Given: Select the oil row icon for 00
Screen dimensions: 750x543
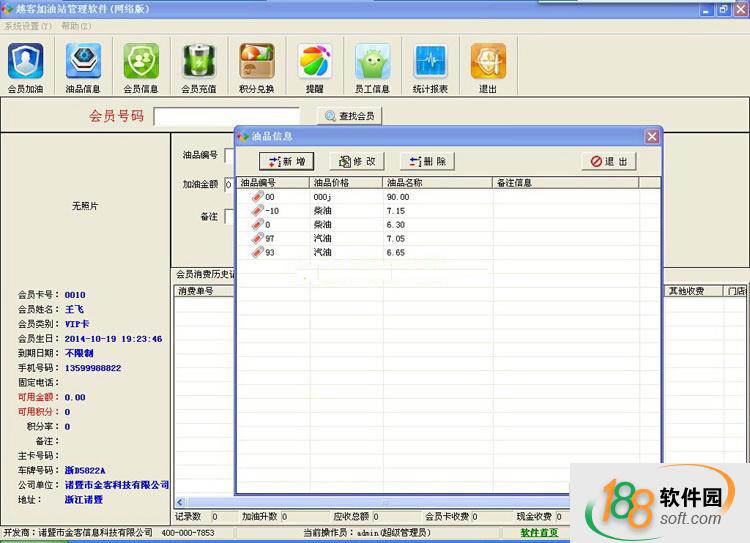Looking at the screenshot, I should [258, 197].
